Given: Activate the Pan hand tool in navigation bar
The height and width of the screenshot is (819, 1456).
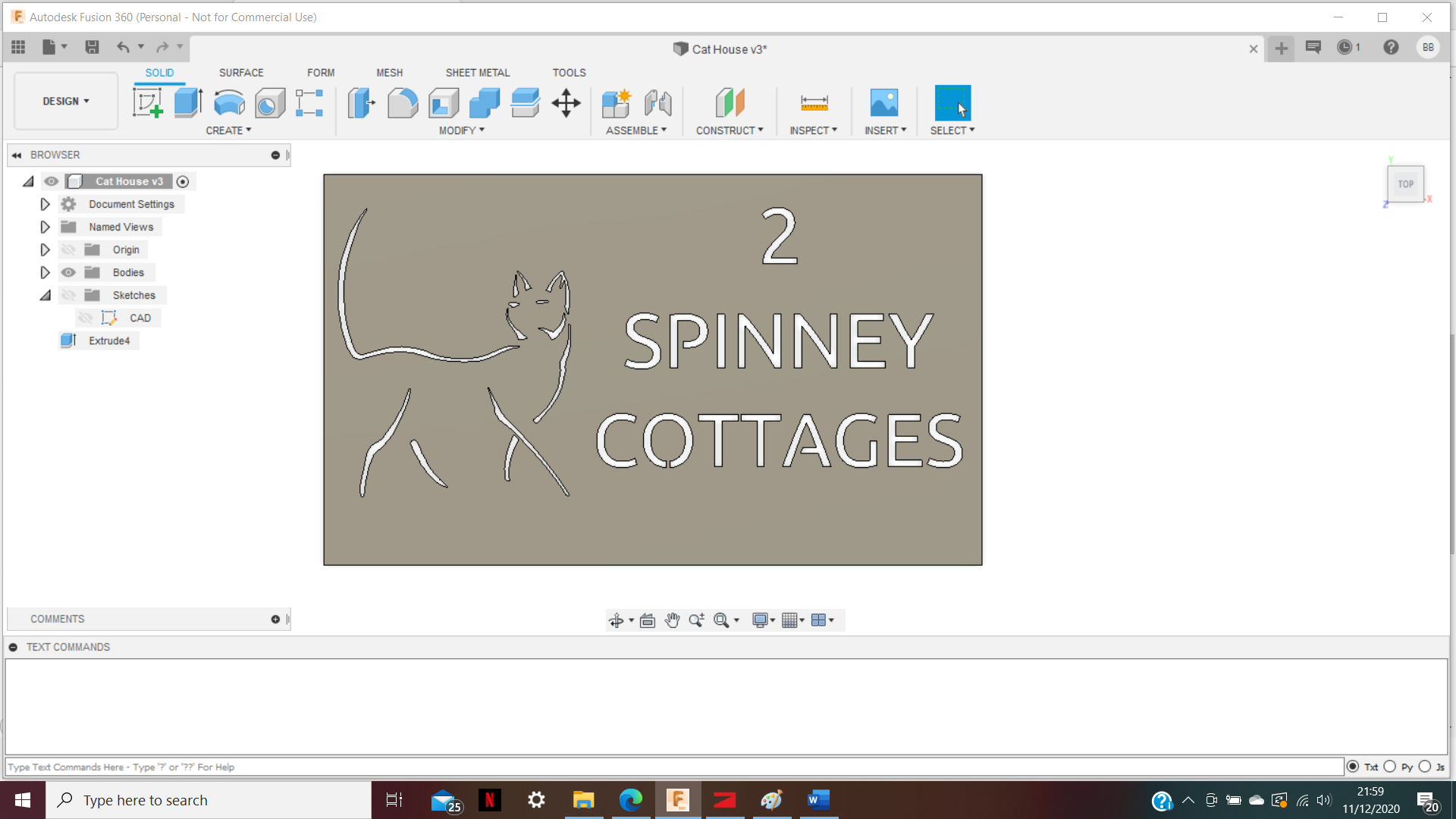Looking at the screenshot, I should pyautogui.click(x=672, y=620).
